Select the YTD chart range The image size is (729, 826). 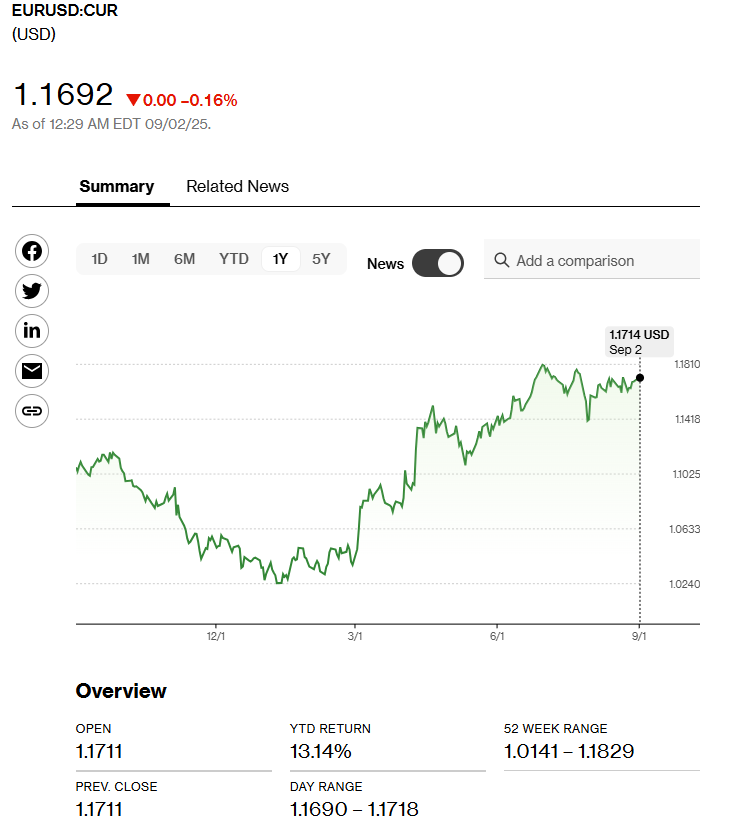[234, 259]
